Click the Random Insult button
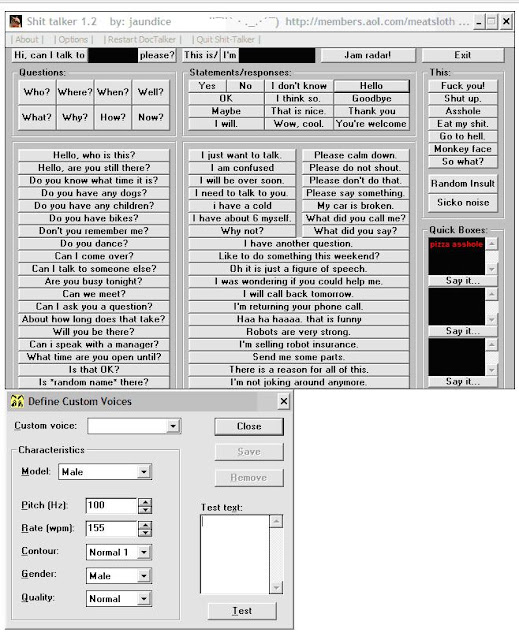The image size is (519, 640). 463,184
